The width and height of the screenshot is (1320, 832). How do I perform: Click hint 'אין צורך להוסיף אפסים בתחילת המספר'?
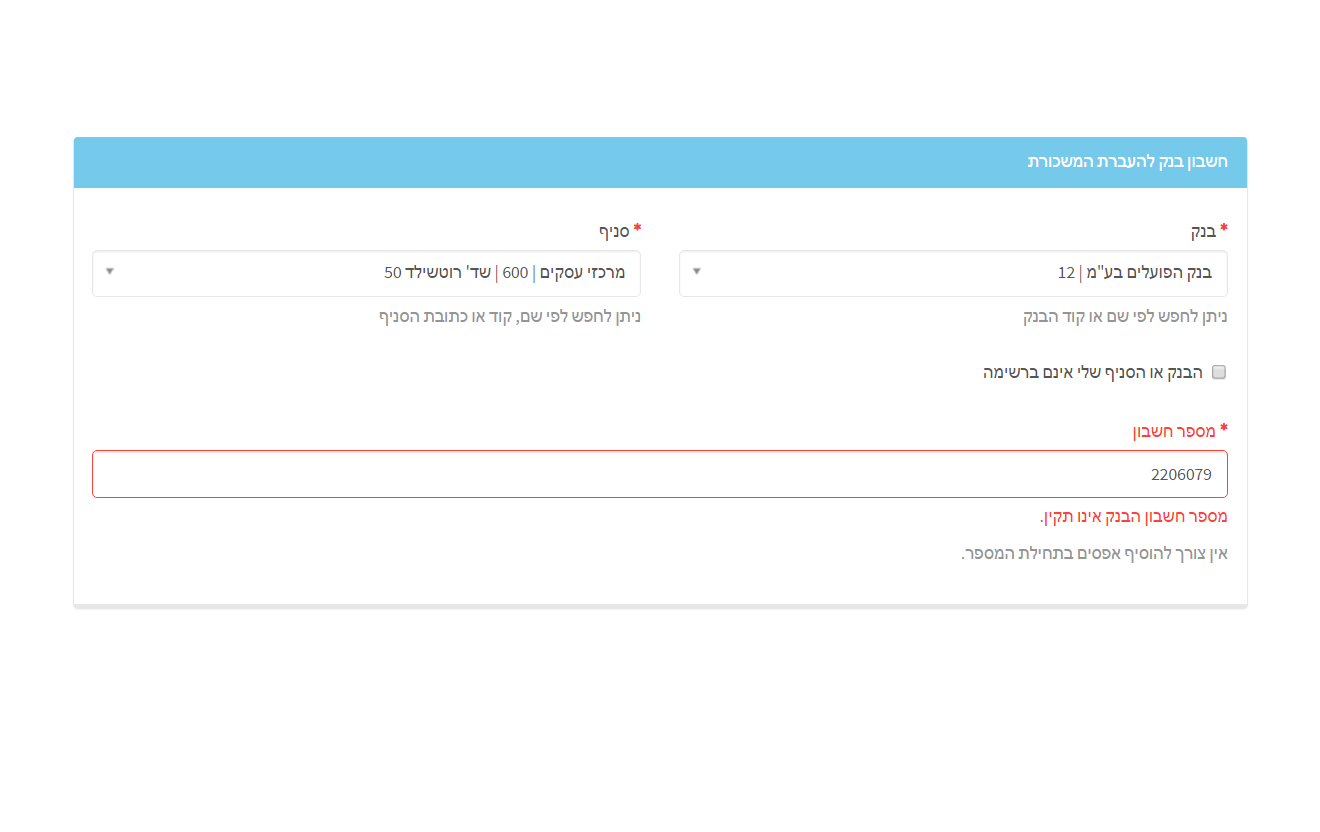click(x=1094, y=554)
